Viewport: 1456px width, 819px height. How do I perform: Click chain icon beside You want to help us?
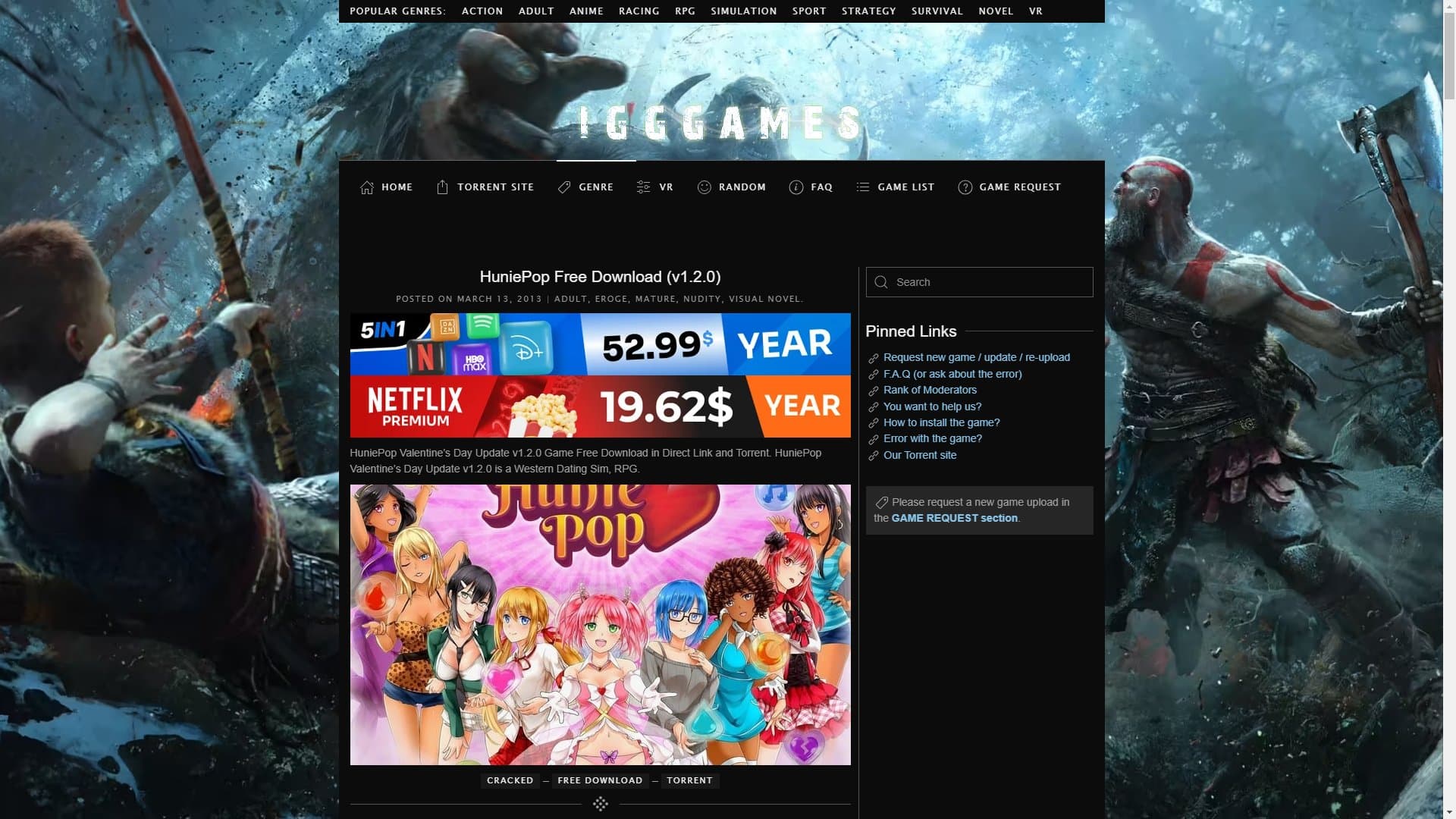click(x=874, y=407)
